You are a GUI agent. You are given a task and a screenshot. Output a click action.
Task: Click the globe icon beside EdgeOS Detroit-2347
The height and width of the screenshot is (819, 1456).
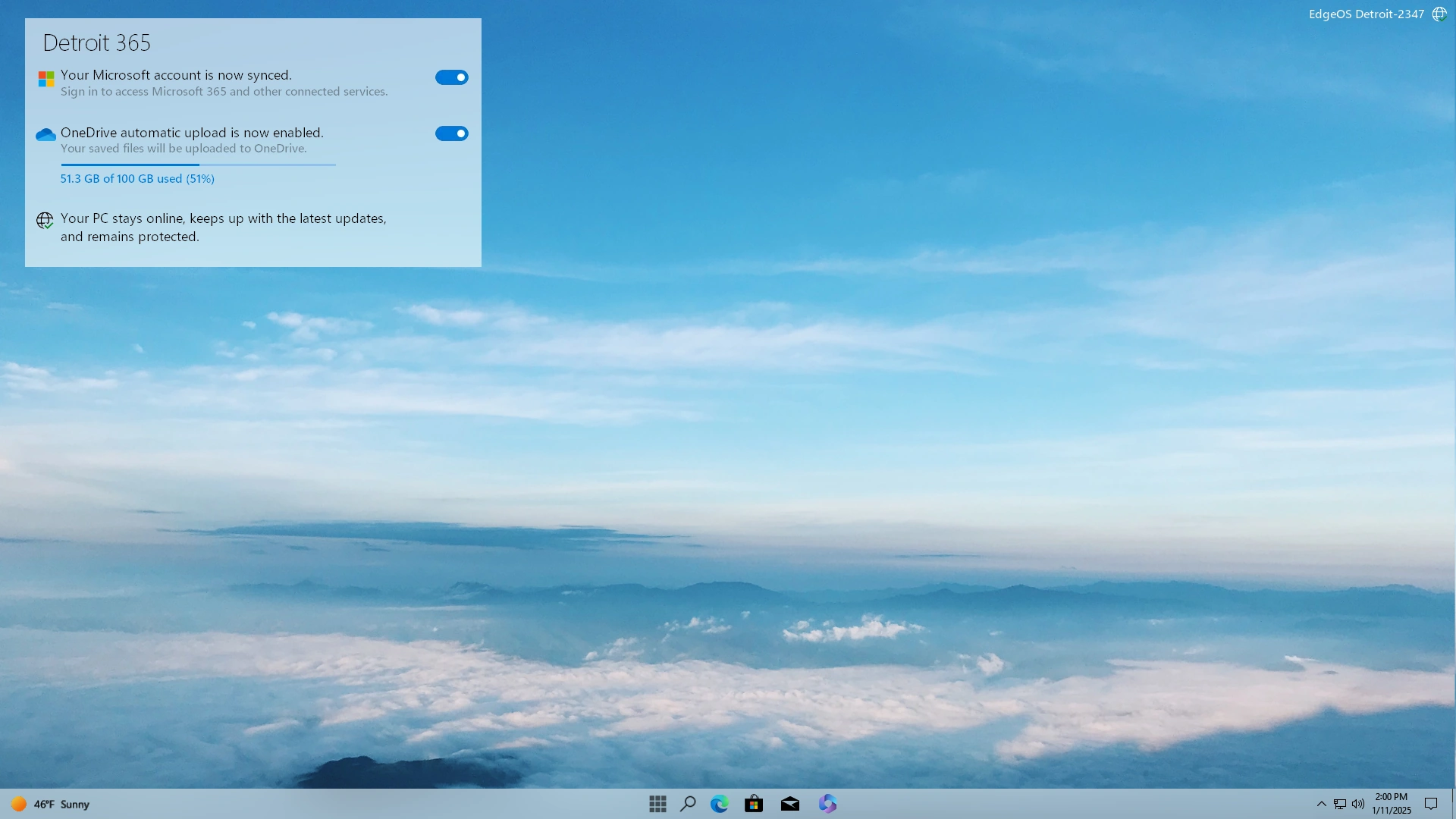point(1439,14)
